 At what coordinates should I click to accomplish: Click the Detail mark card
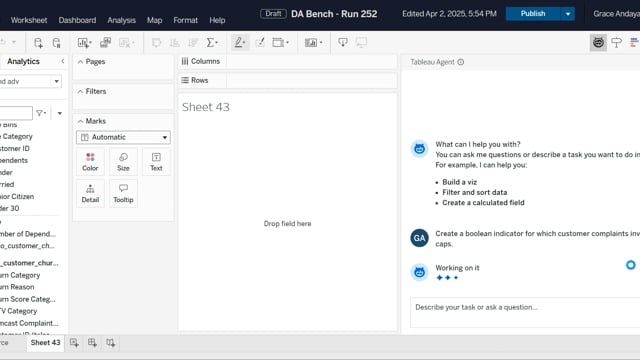(x=90, y=193)
